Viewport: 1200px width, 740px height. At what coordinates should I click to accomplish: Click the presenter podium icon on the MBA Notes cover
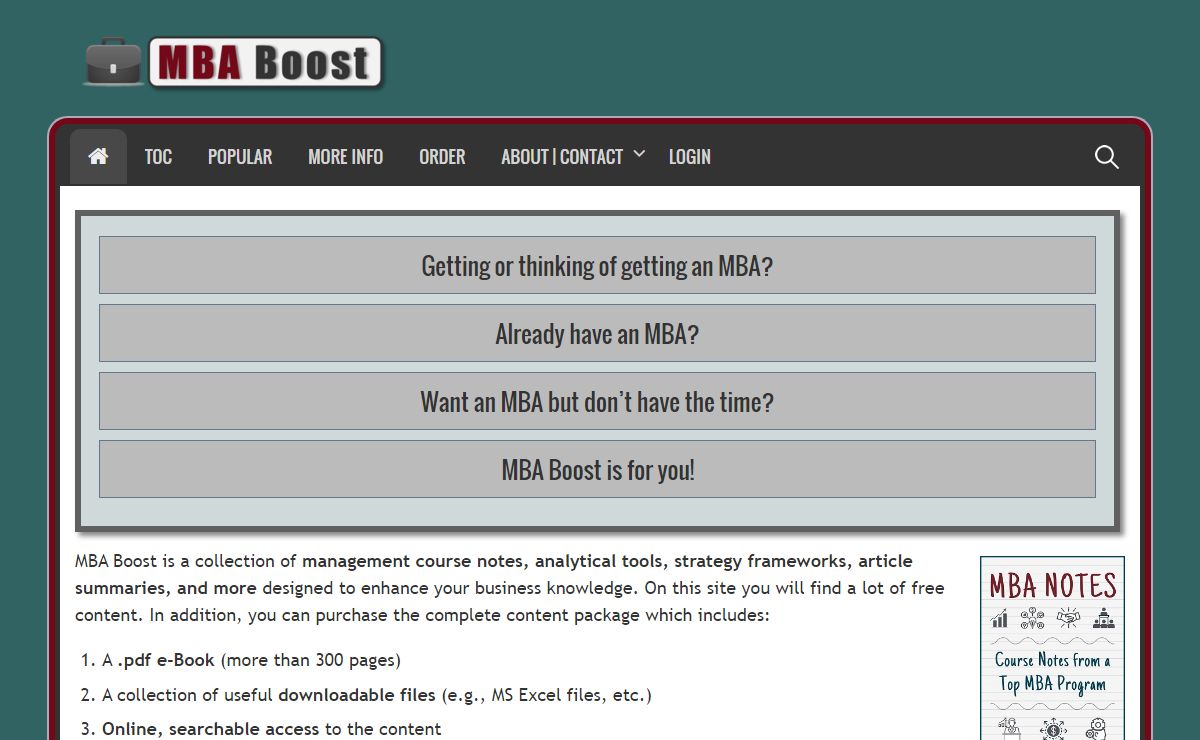(1009, 727)
